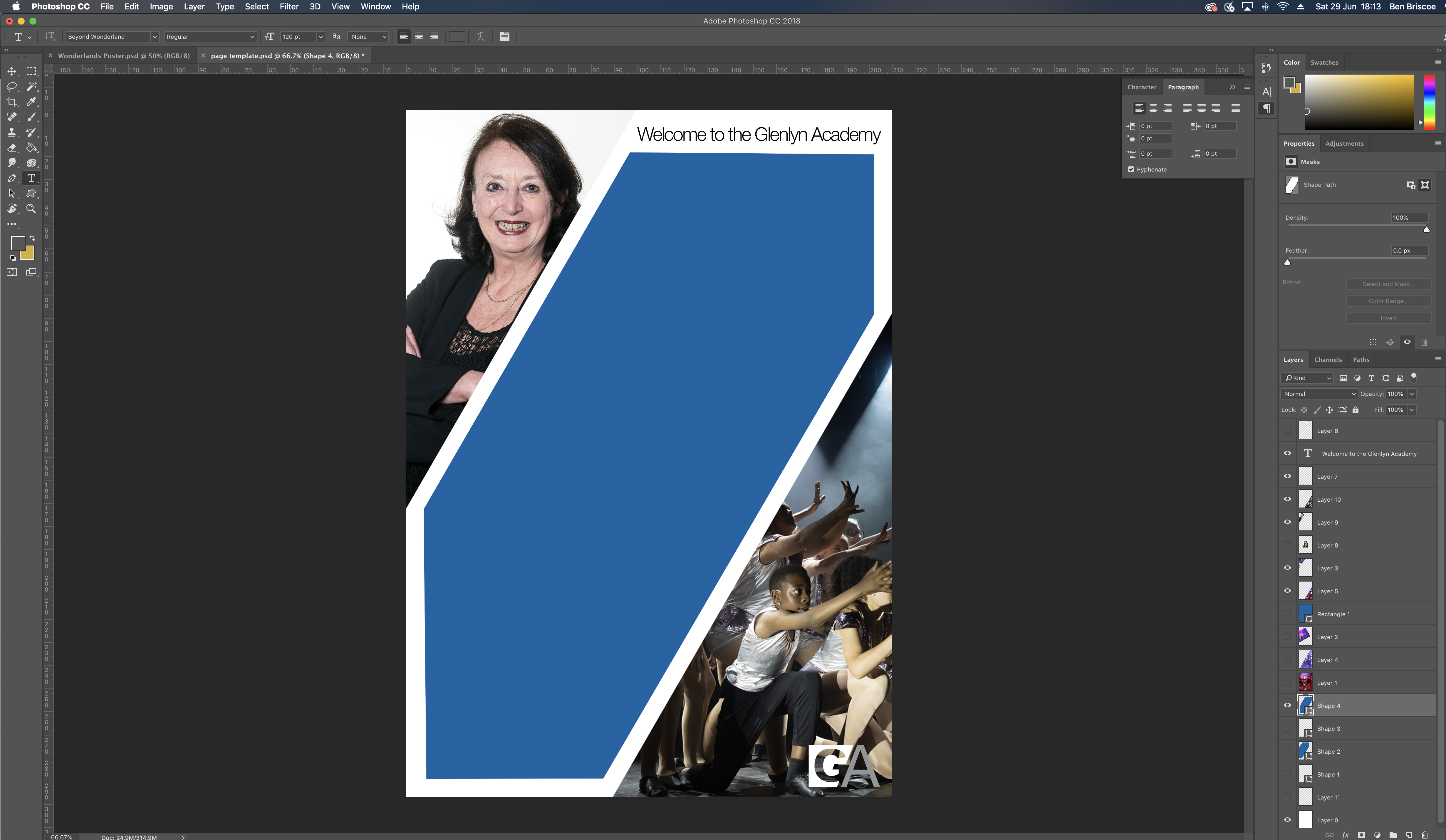Screen dimensions: 1446x840
Task: Select the Move tool
Action: [11, 71]
